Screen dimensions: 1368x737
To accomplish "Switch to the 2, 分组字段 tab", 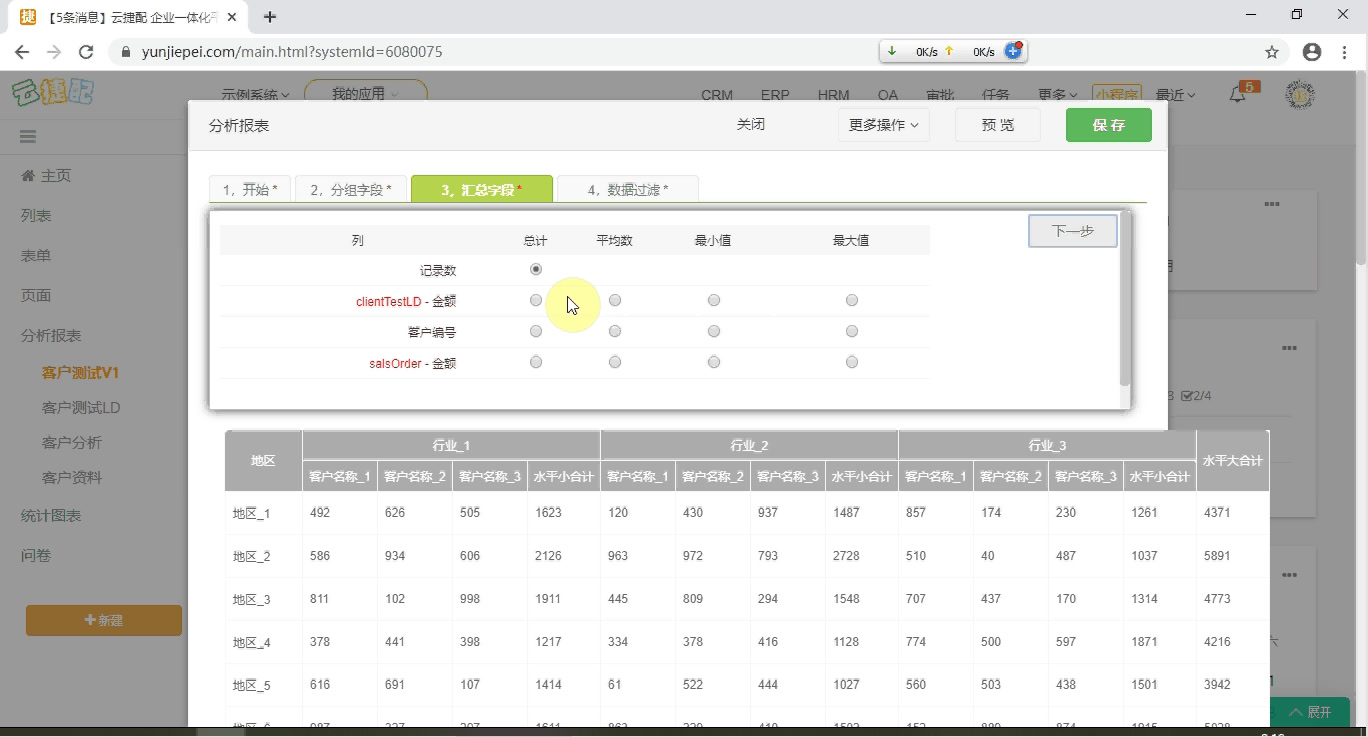I will (351, 189).
